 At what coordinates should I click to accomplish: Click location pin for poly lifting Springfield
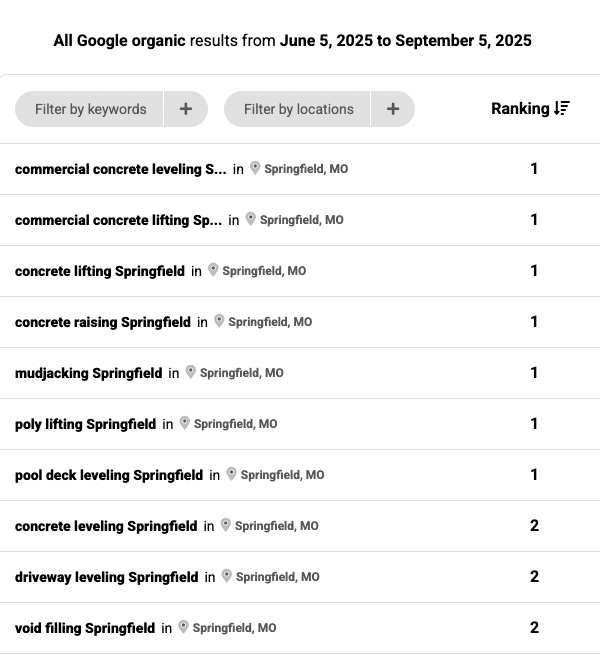[185, 423]
